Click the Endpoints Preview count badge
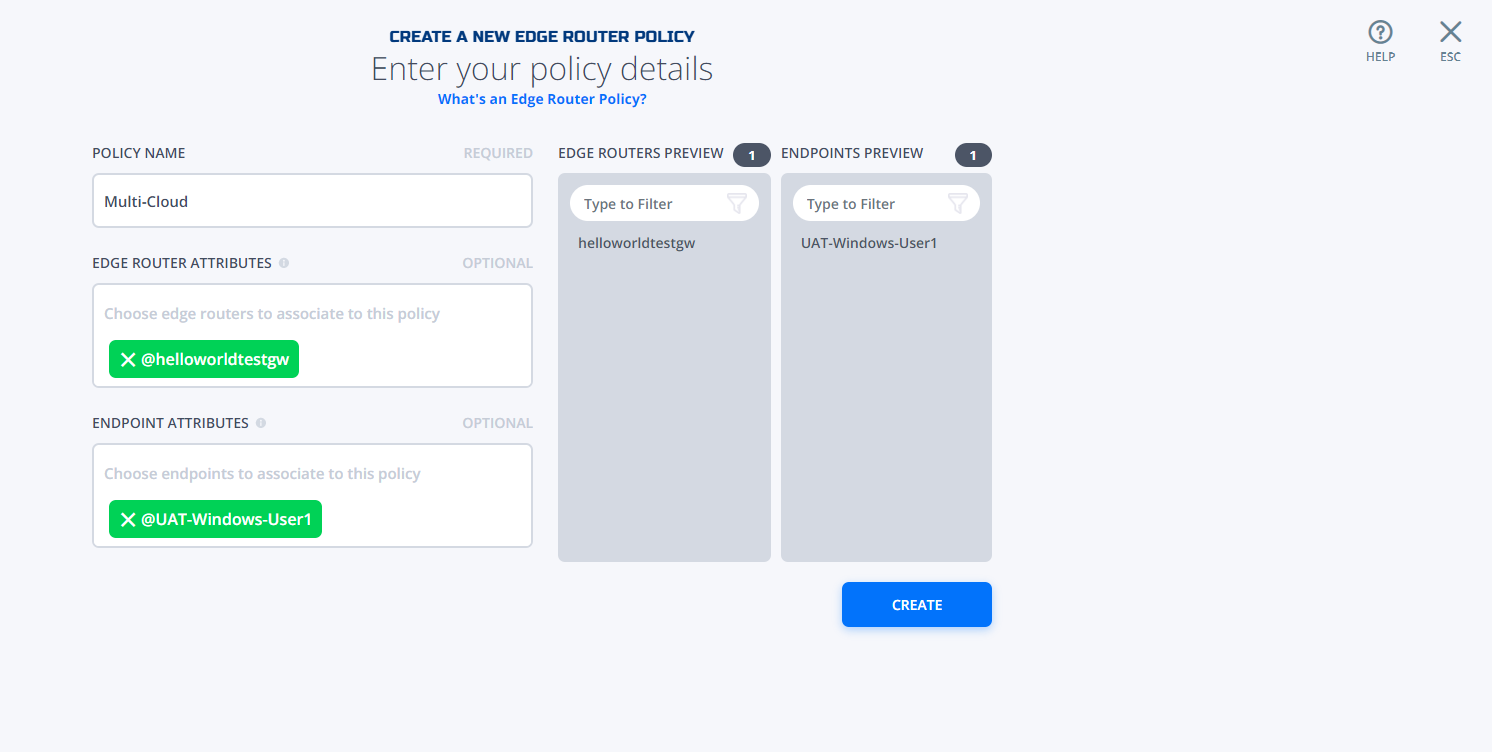Viewport: 1492px width, 752px height. click(973, 155)
